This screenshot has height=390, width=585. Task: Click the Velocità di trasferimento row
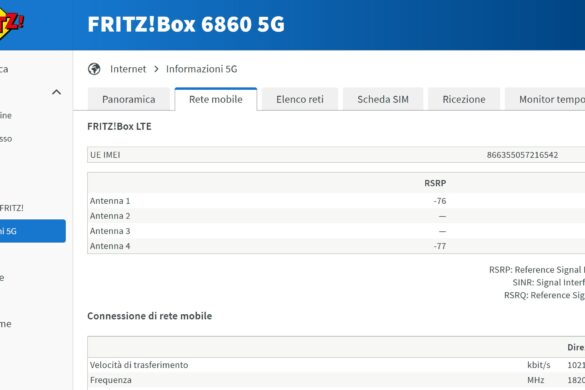click(336, 365)
